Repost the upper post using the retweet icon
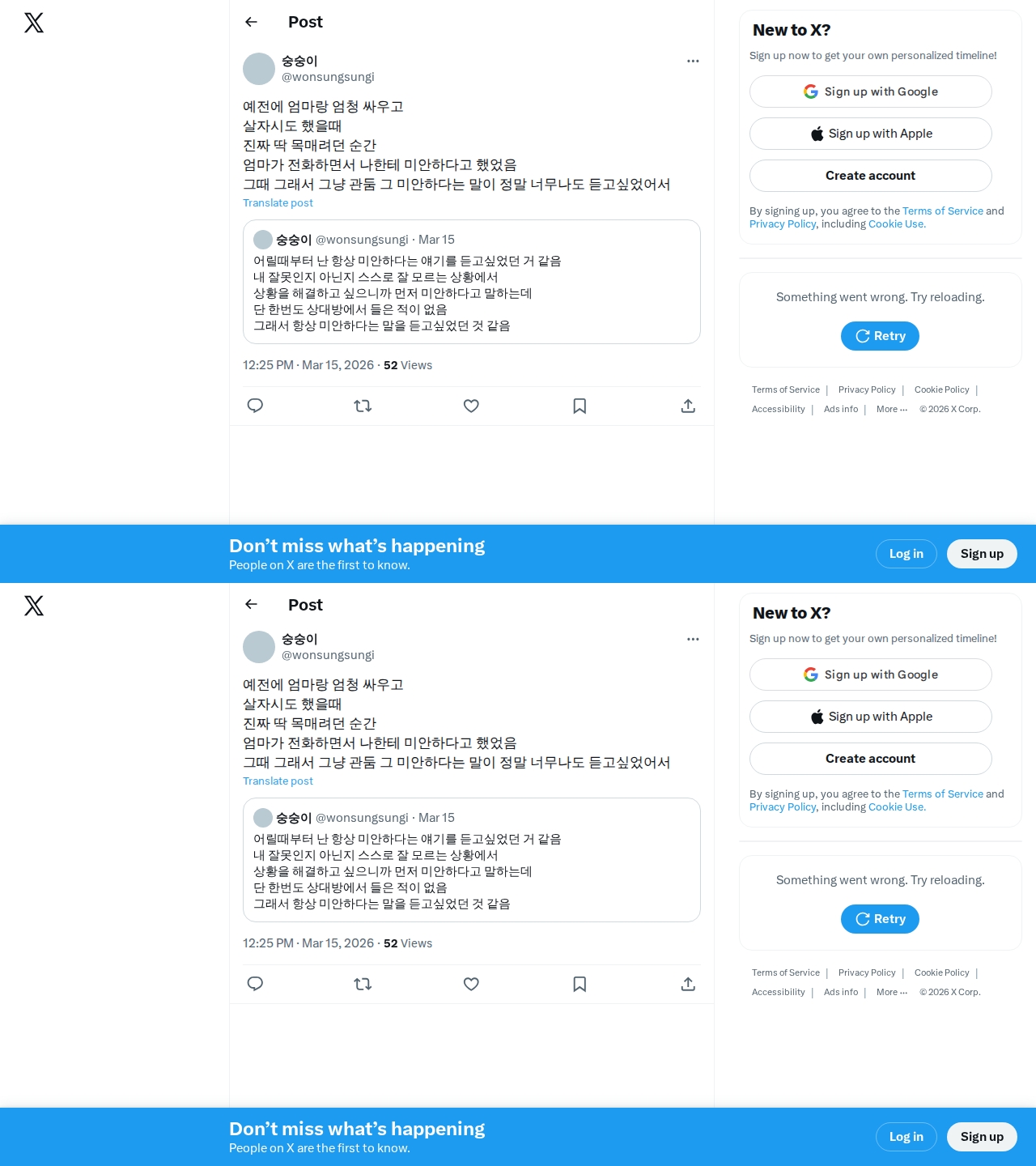Viewport: 1036px width, 1166px height. click(x=363, y=406)
